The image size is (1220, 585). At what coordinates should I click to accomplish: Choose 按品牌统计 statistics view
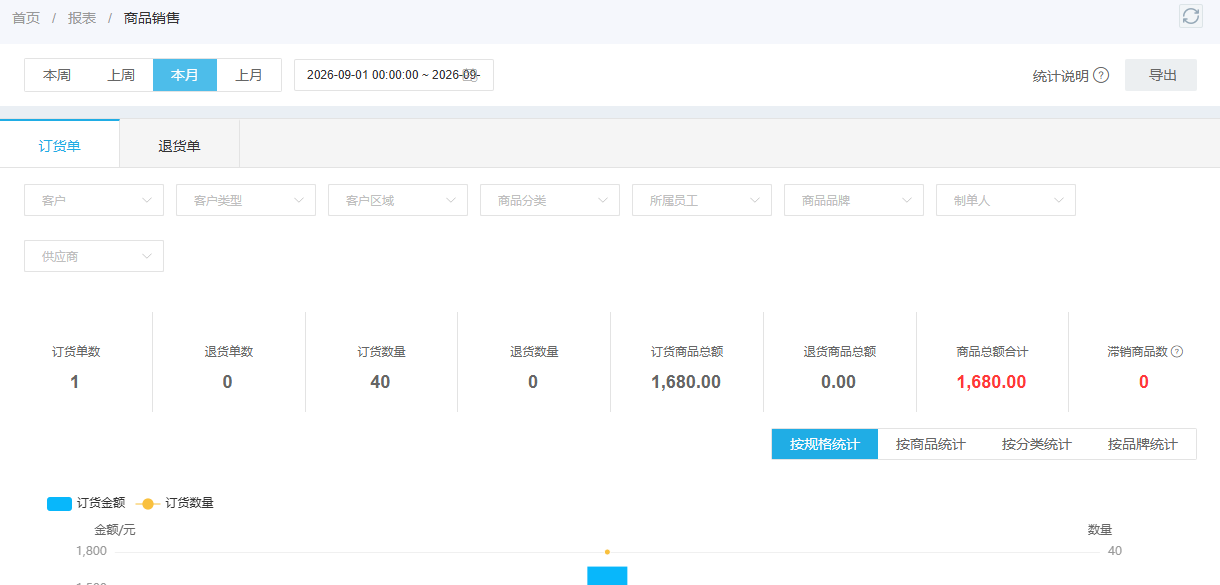[1143, 444]
